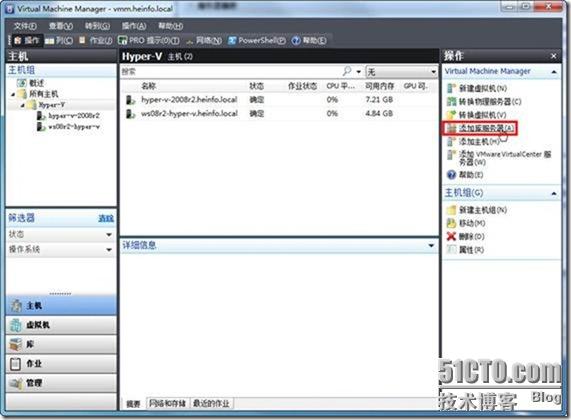Image resolution: width=571 pixels, height=420 pixels.
Task: Collapse the 详细信息 panel
Action: [431, 246]
